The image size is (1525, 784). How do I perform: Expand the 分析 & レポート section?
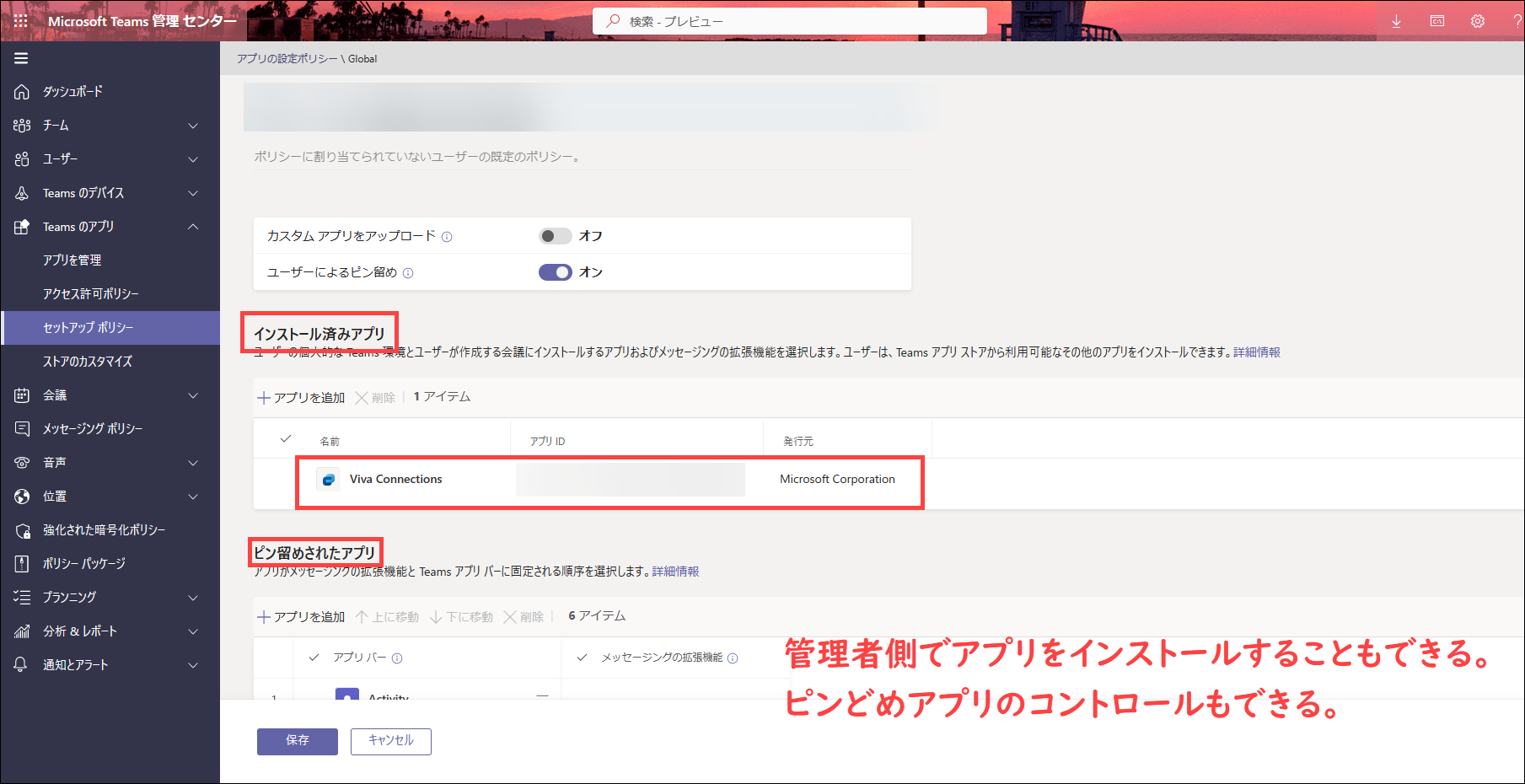[x=193, y=631]
